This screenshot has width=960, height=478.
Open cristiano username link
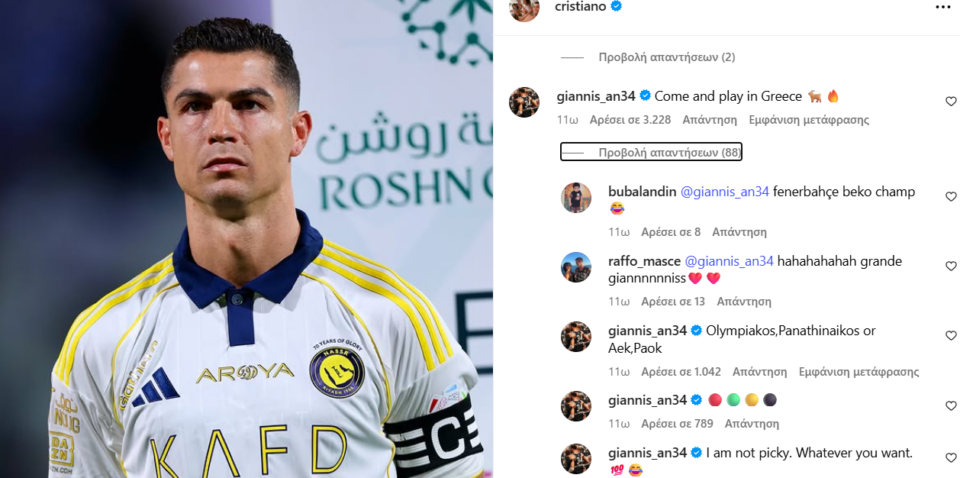(580, 6)
